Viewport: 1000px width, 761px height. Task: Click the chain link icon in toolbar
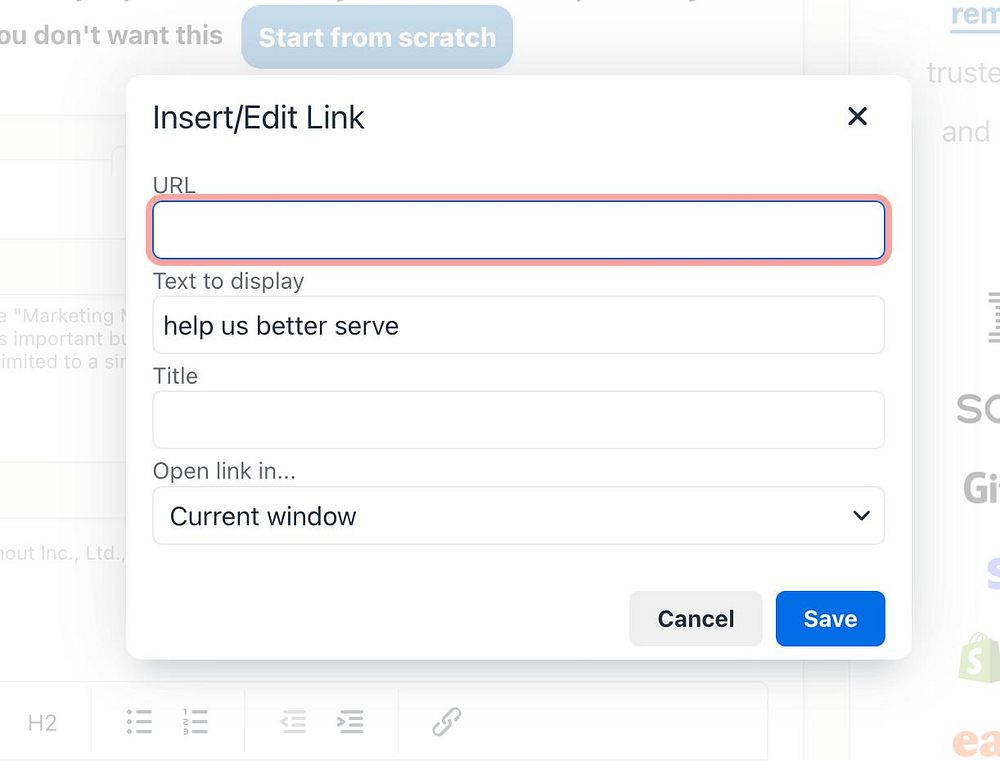point(446,722)
